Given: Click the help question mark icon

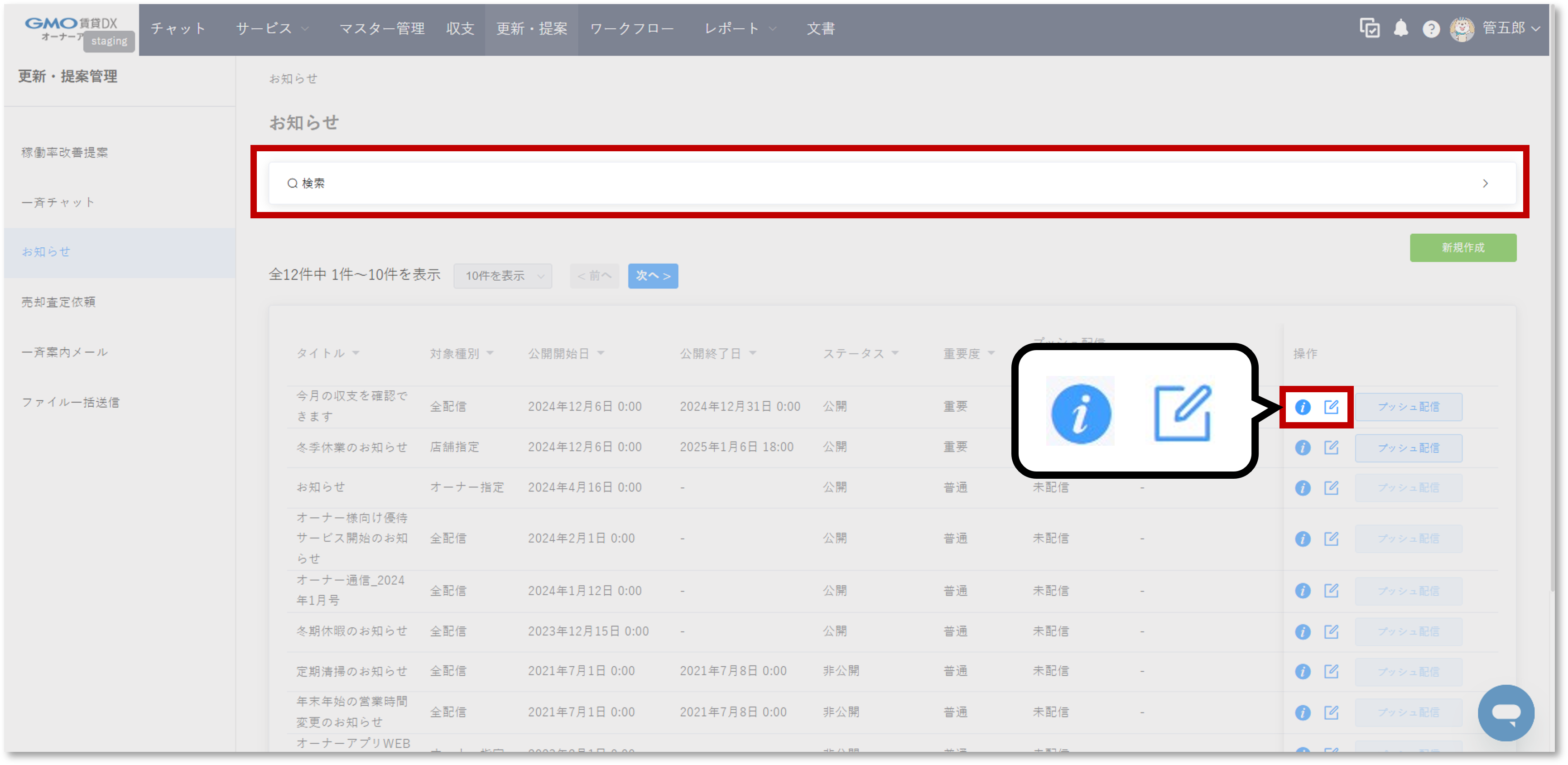Looking at the screenshot, I should [1431, 29].
